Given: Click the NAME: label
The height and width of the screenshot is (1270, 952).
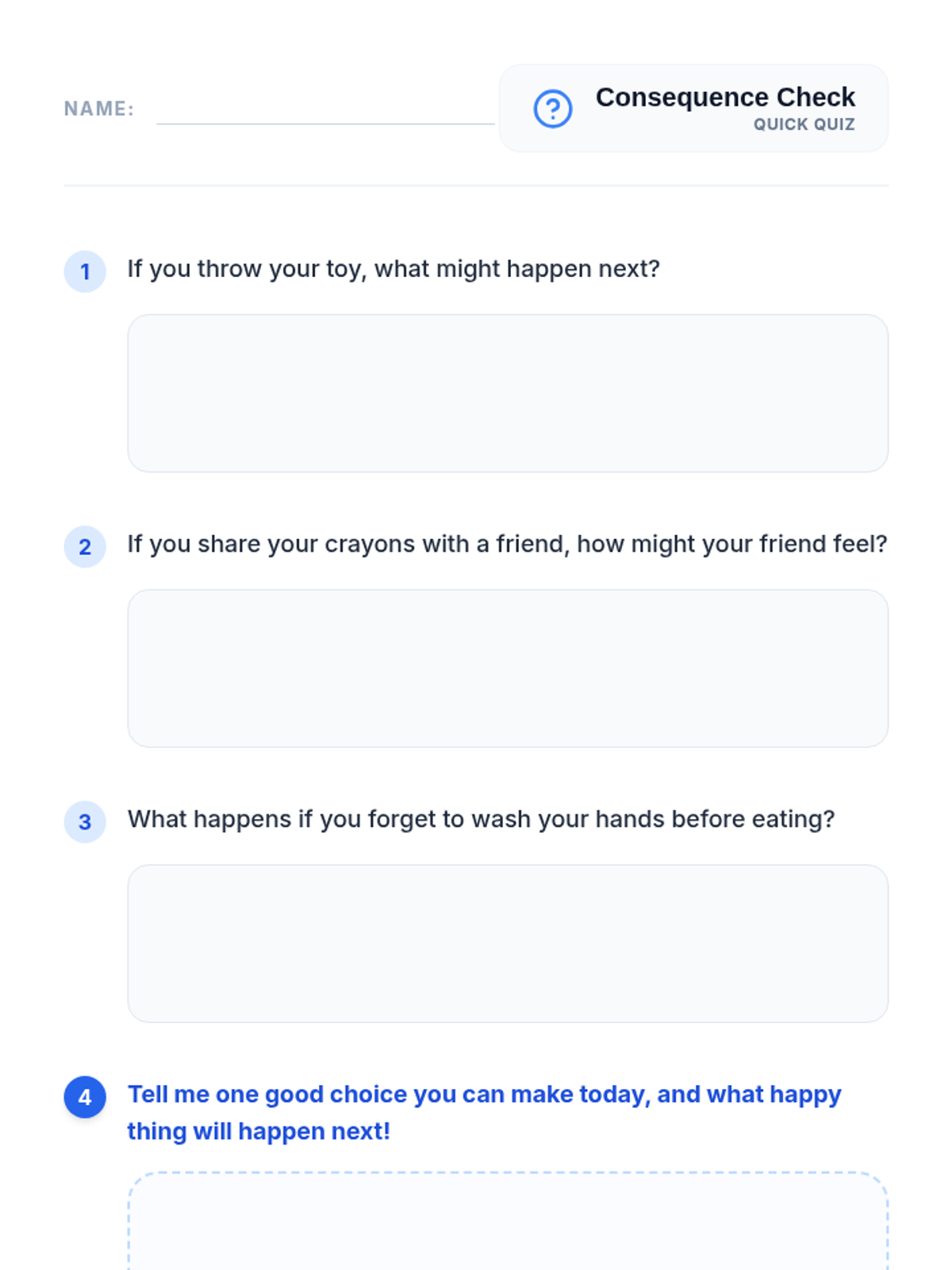Looking at the screenshot, I should pos(99,109).
